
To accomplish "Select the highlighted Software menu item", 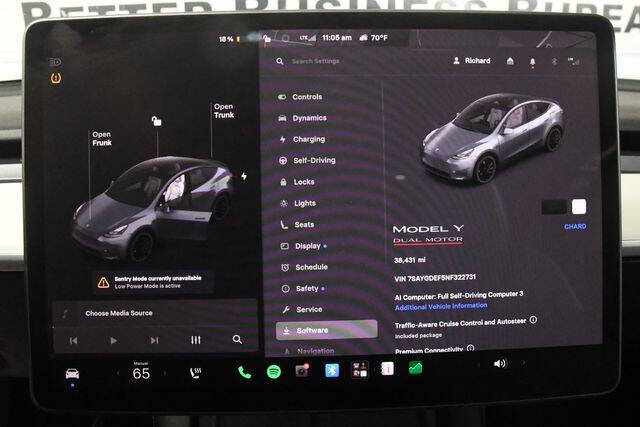I will [x=326, y=330].
